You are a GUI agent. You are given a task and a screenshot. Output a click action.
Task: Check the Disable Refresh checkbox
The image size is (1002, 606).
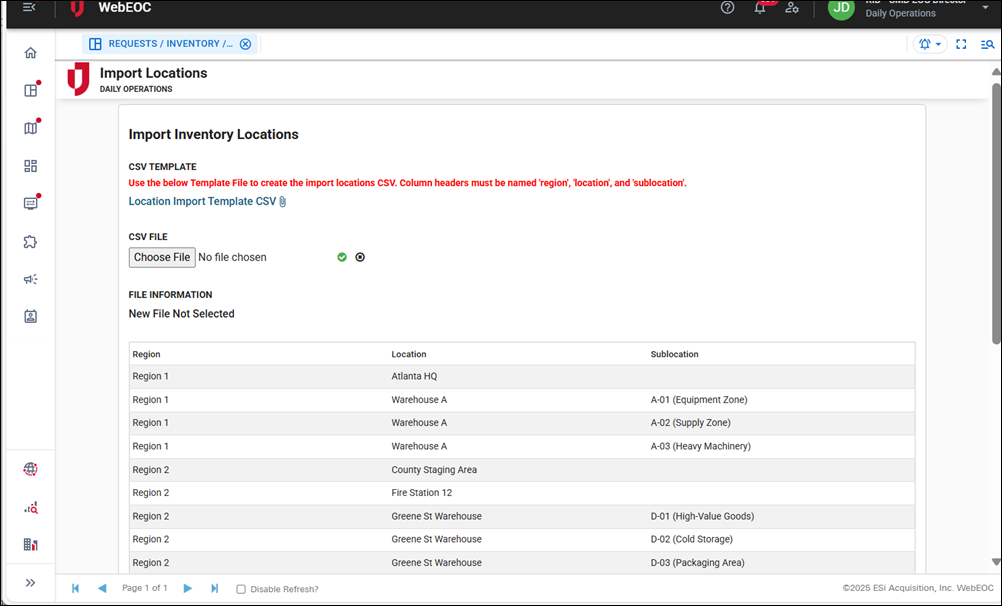click(x=240, y=589)
